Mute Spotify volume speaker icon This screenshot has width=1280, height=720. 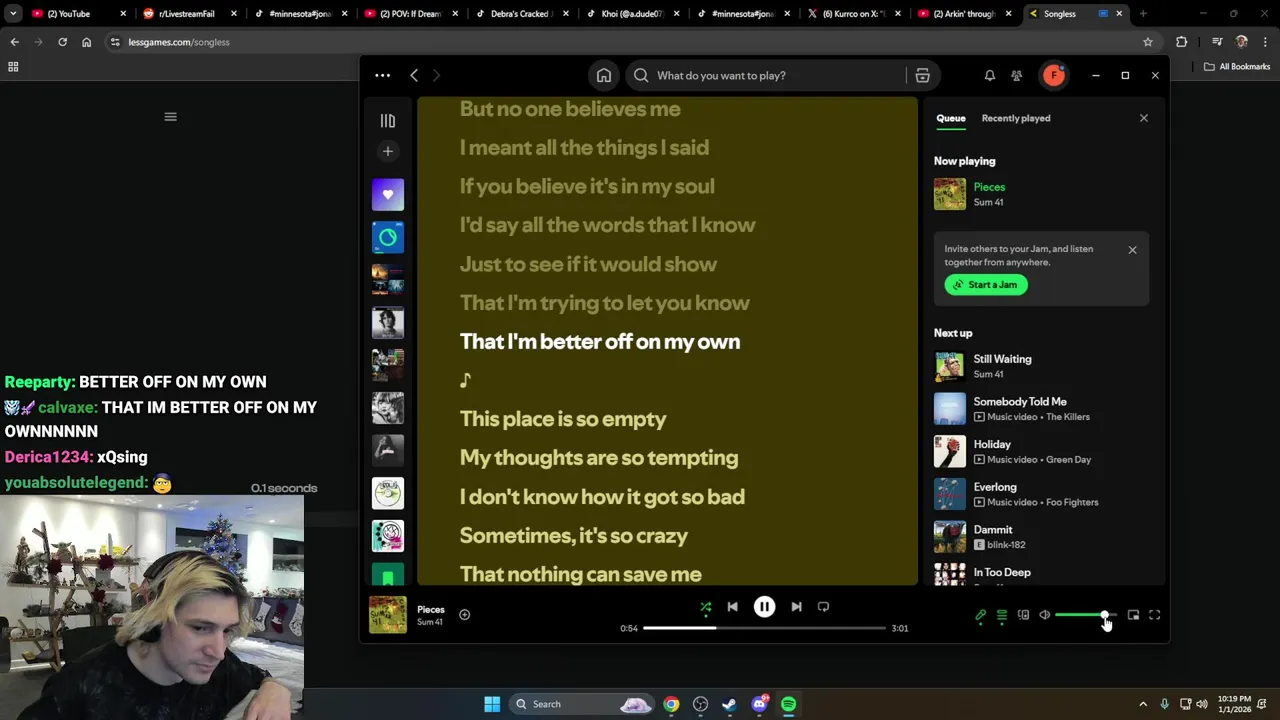[1044, 615]
